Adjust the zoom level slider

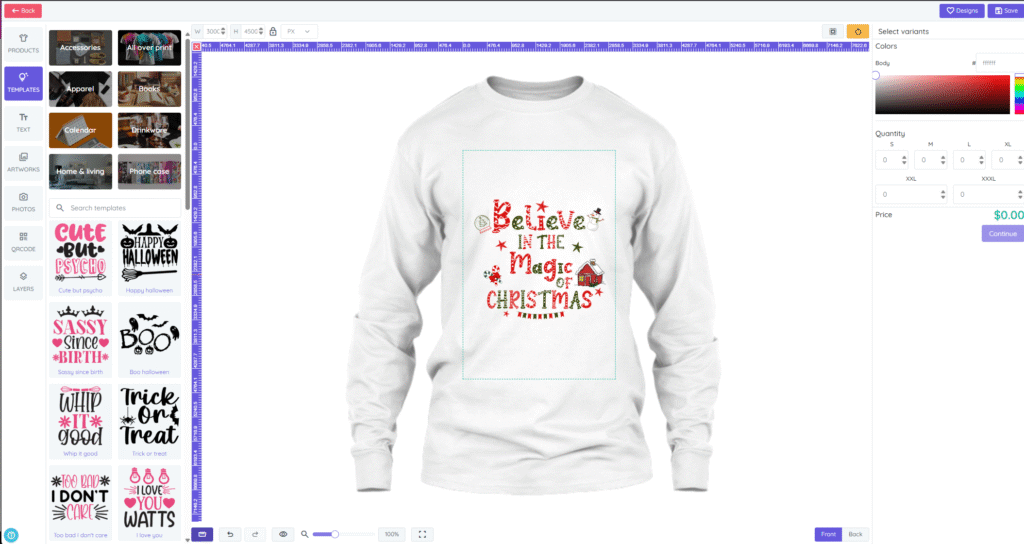coord(335,534)
